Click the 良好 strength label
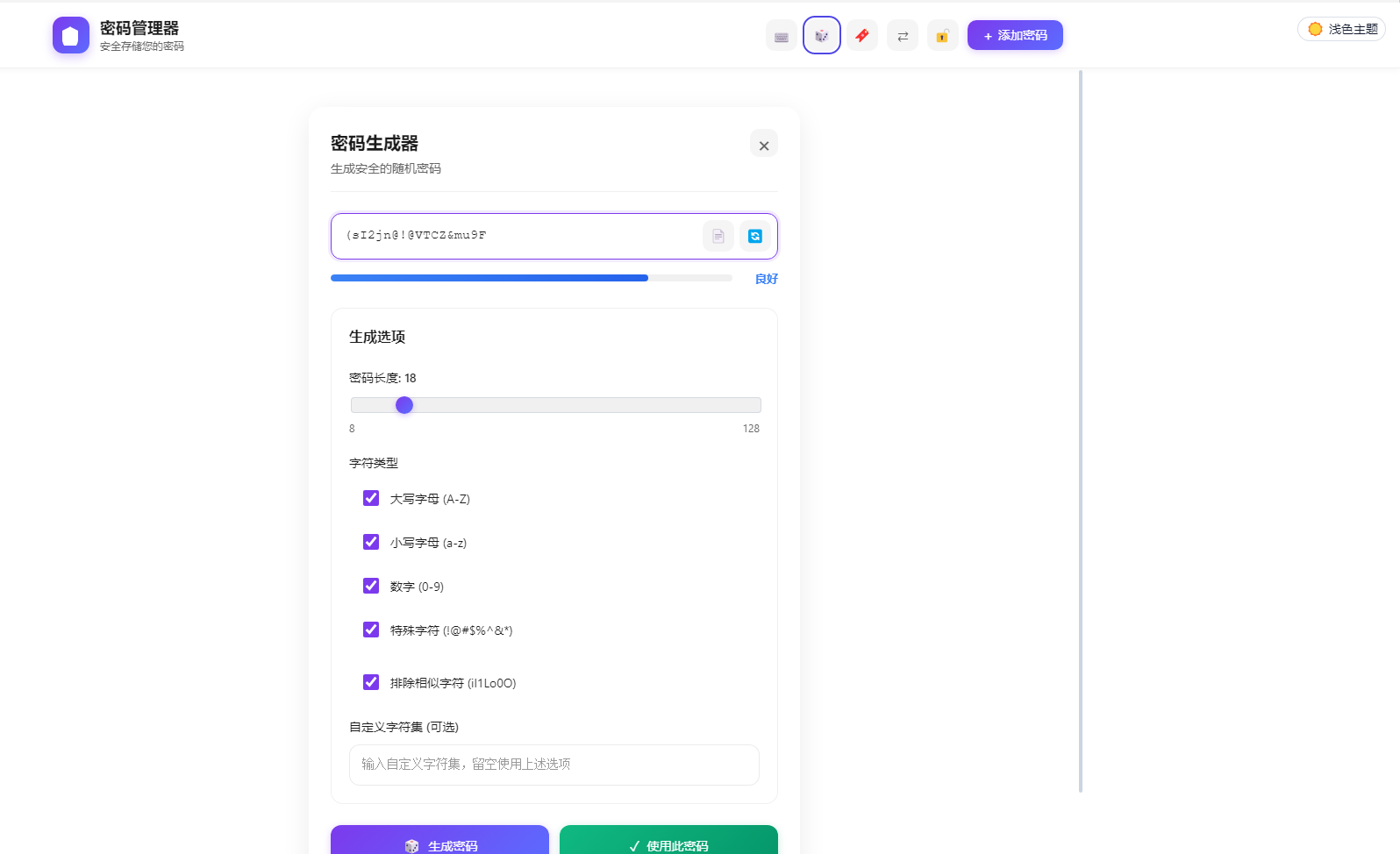 (x=767, y=279)
